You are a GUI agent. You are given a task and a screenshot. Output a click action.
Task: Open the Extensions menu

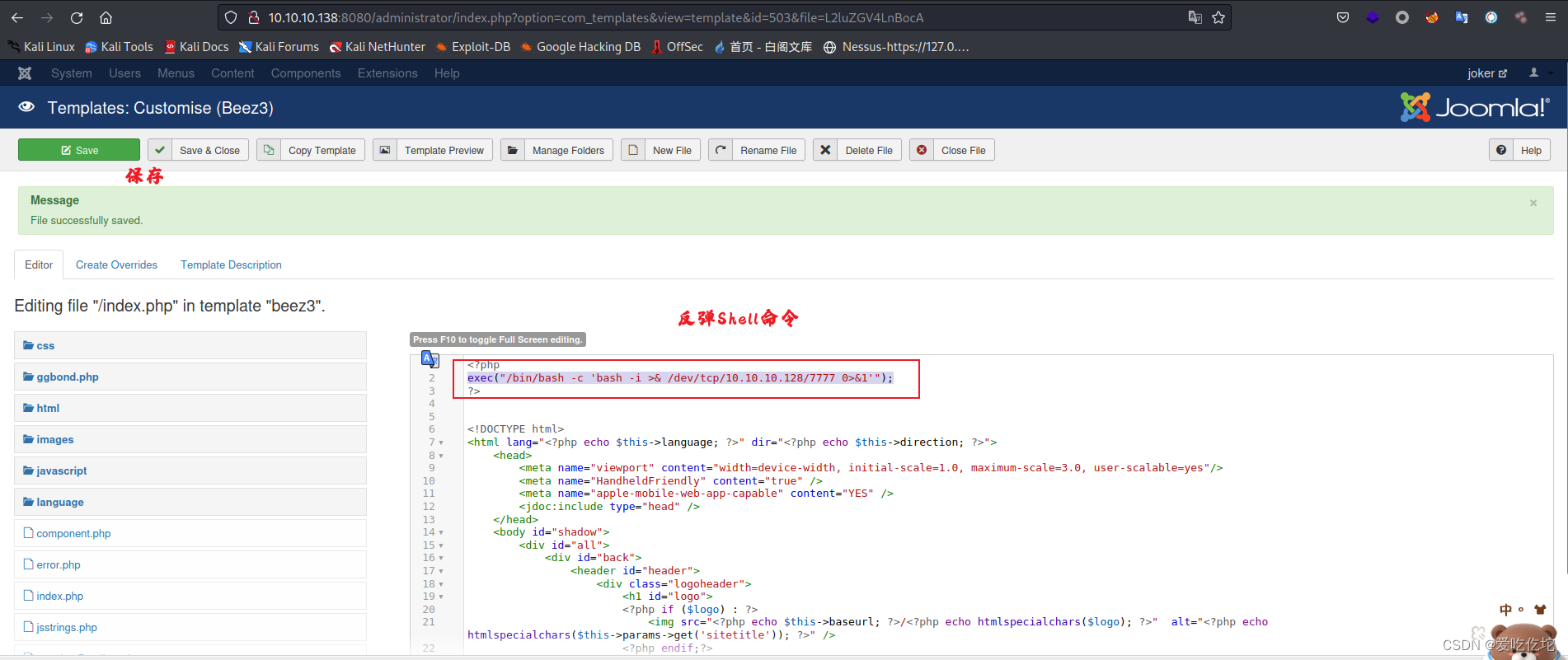(387, 73)
